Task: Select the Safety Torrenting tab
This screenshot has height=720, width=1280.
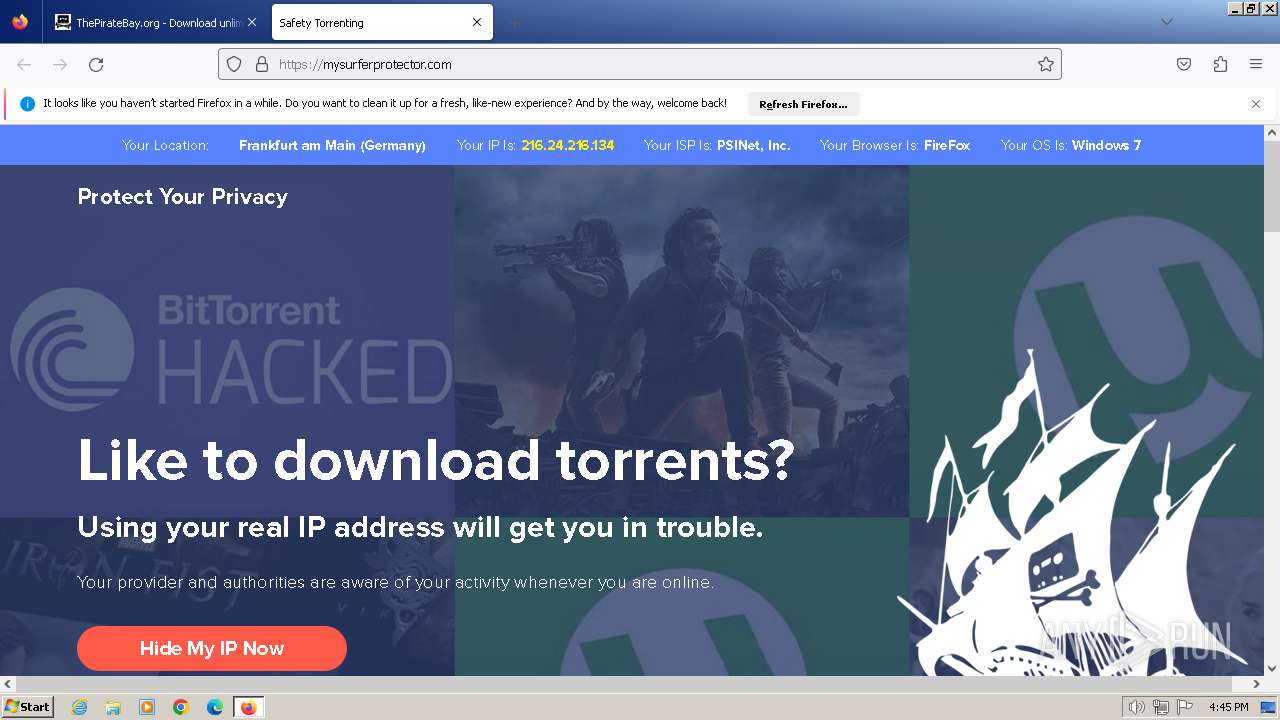Action: (x=382, y=22)
